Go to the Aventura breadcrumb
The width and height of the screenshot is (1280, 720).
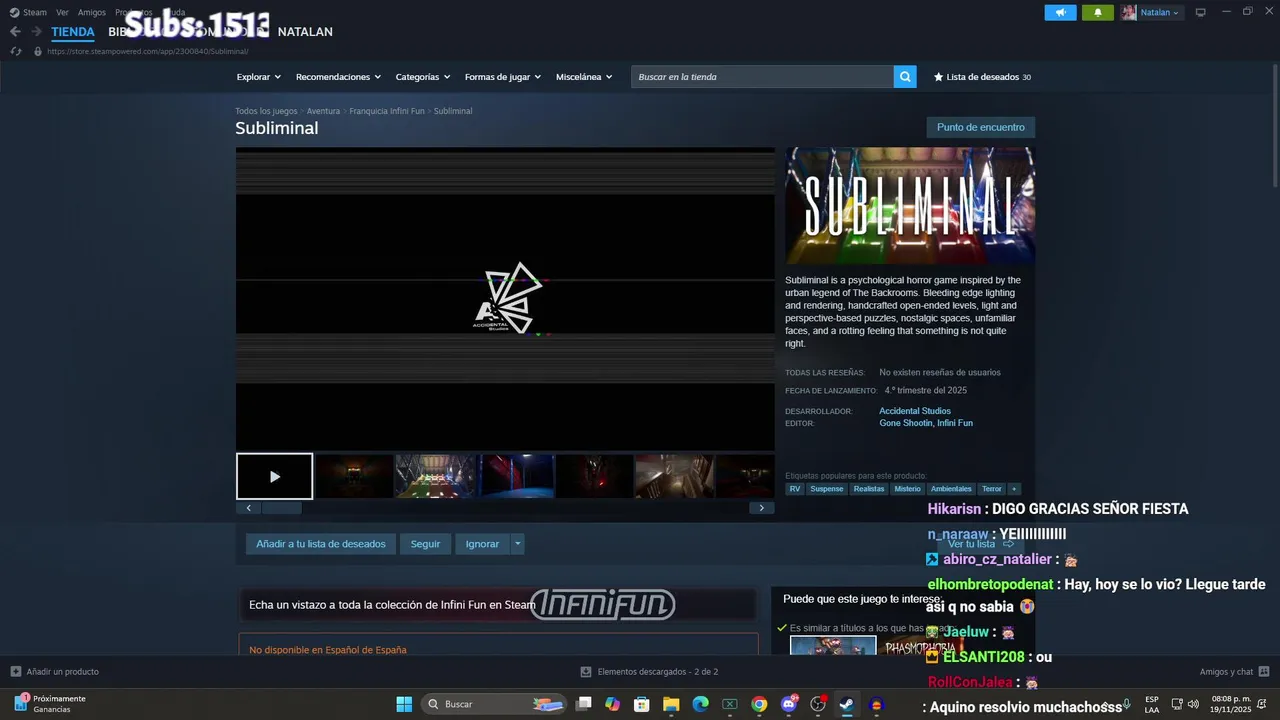pyautogui.click(x=323, y=111)
